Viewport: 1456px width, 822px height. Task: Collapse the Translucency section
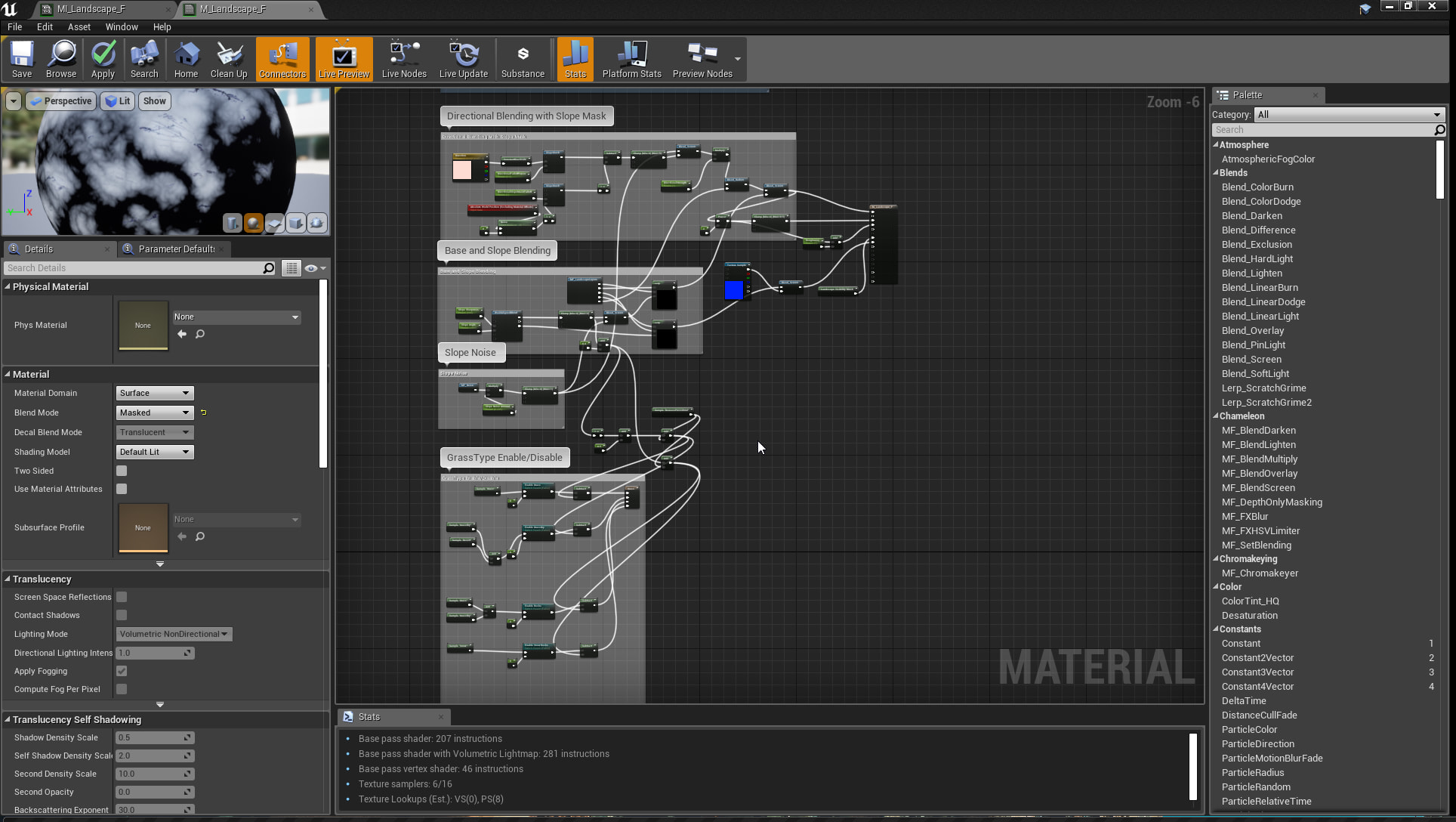(x=8, y=579)
